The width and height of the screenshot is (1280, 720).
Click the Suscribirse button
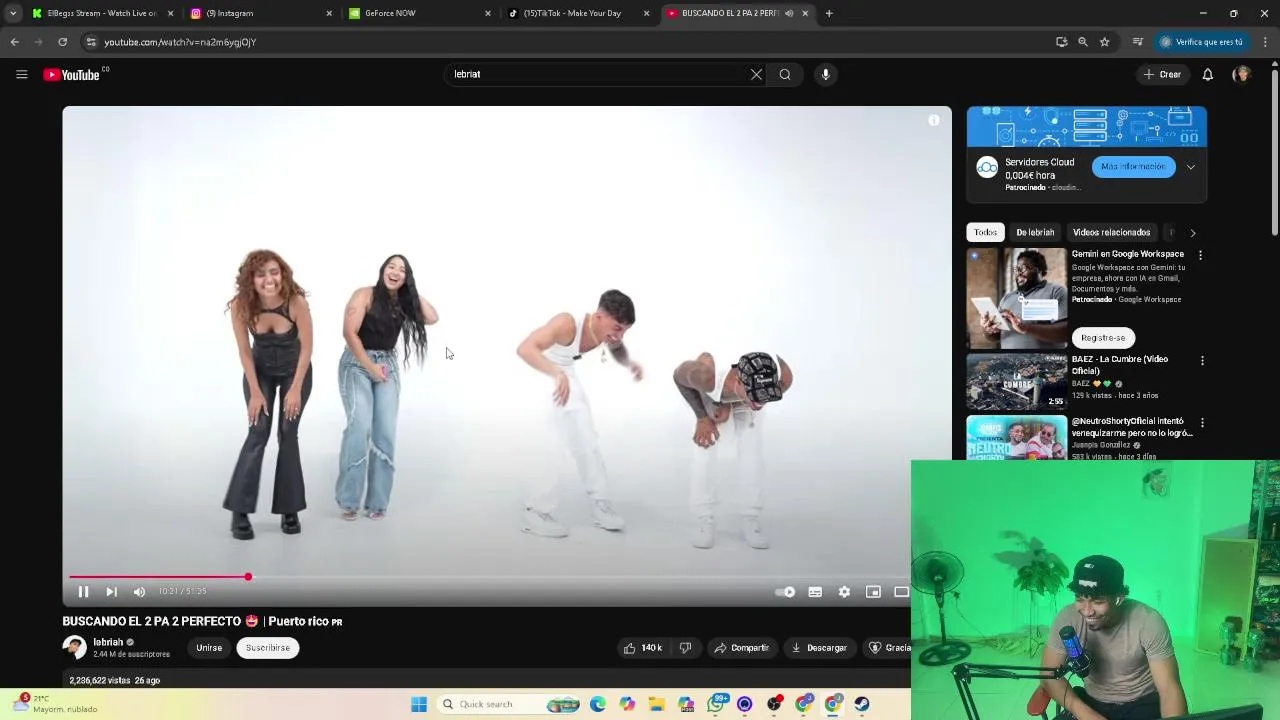pyautogui.click(x=268, y=648)
